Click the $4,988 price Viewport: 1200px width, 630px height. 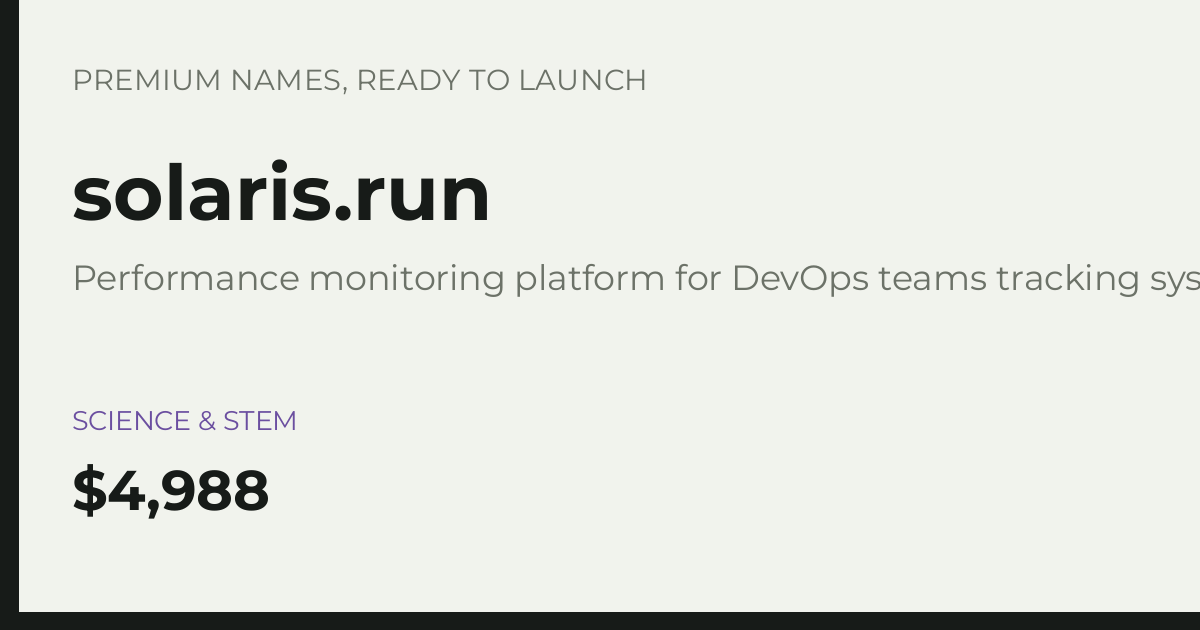click(171, 491)
